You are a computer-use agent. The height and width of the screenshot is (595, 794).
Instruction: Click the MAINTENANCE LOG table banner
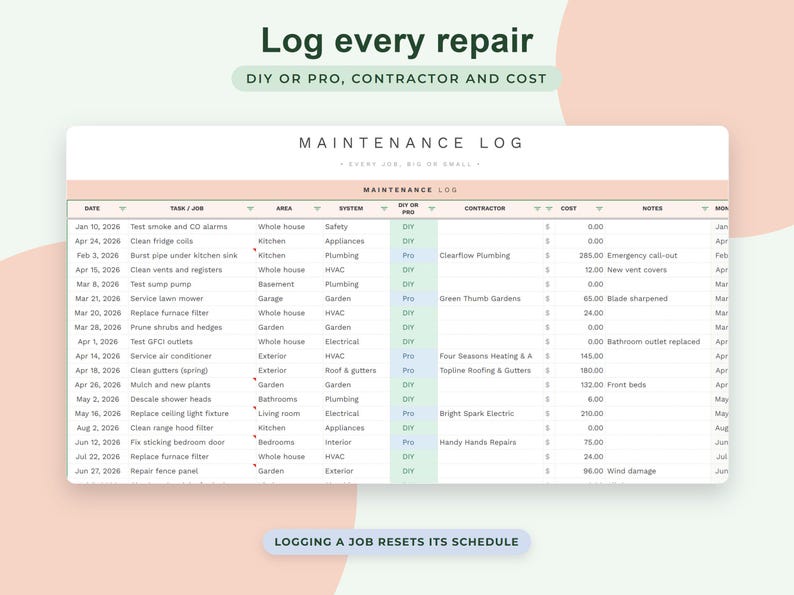398,190
